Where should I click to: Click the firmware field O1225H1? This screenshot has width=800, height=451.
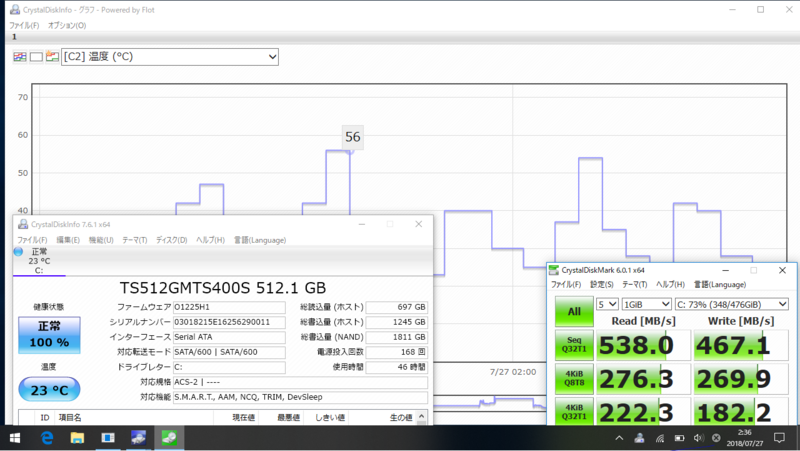[229, 307]
